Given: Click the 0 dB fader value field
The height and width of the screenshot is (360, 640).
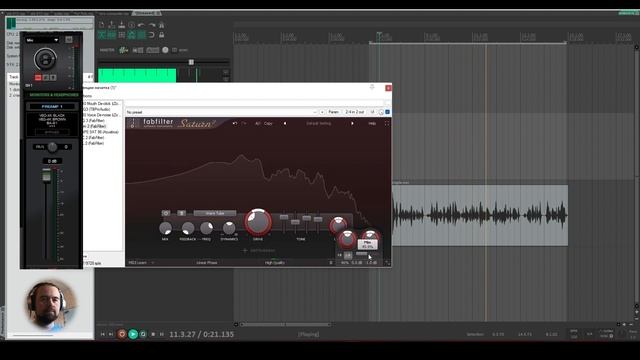Looking at the screenshot, I should click(52, 161).
